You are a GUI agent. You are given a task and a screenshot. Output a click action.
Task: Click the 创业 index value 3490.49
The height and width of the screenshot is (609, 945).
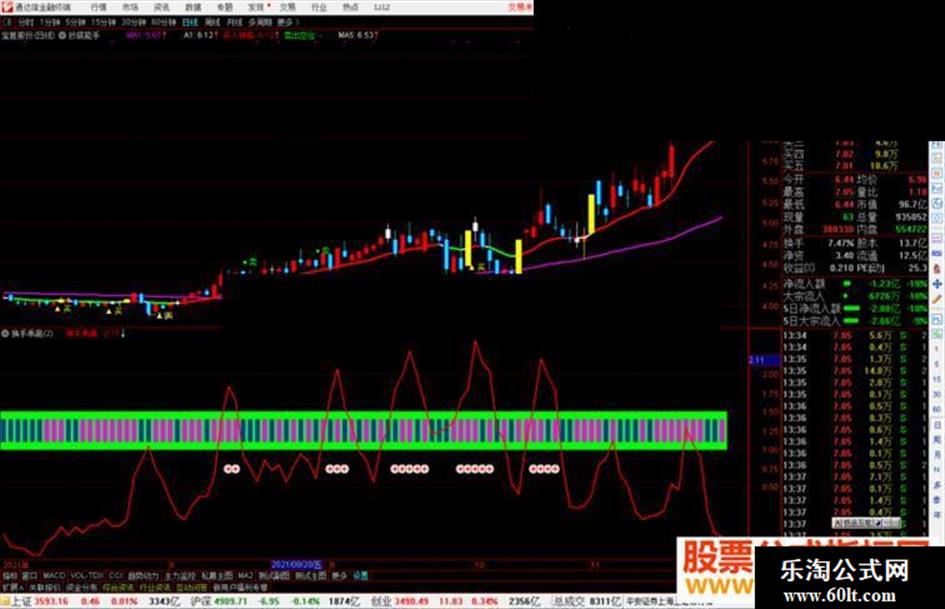pos(412,601)
